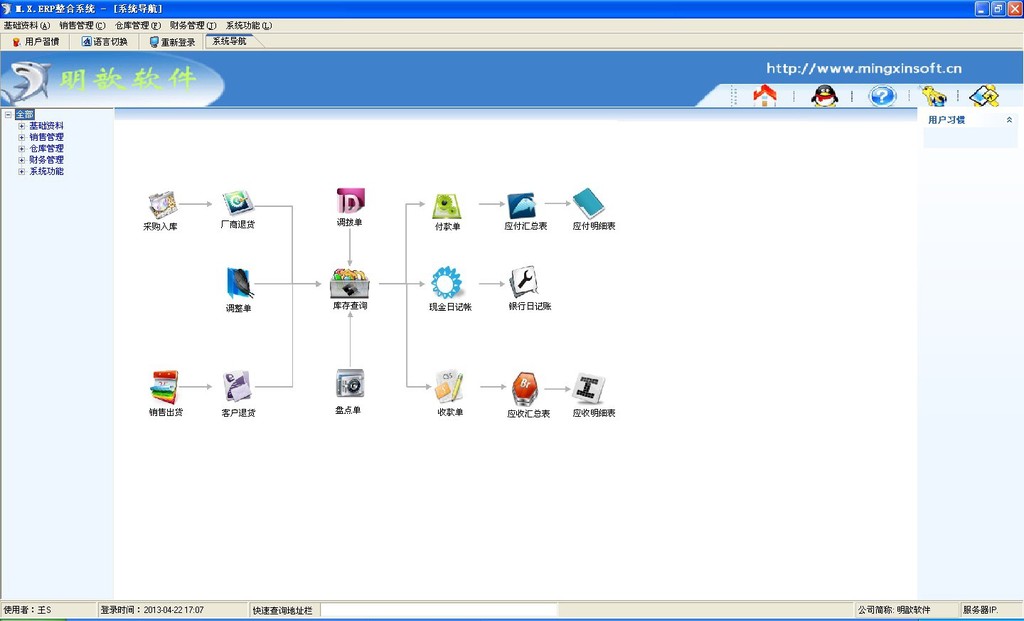The width and height of the screenshot is (1024, 621).
Task: Collapse the 全部 root tree node
Action: 8,115
